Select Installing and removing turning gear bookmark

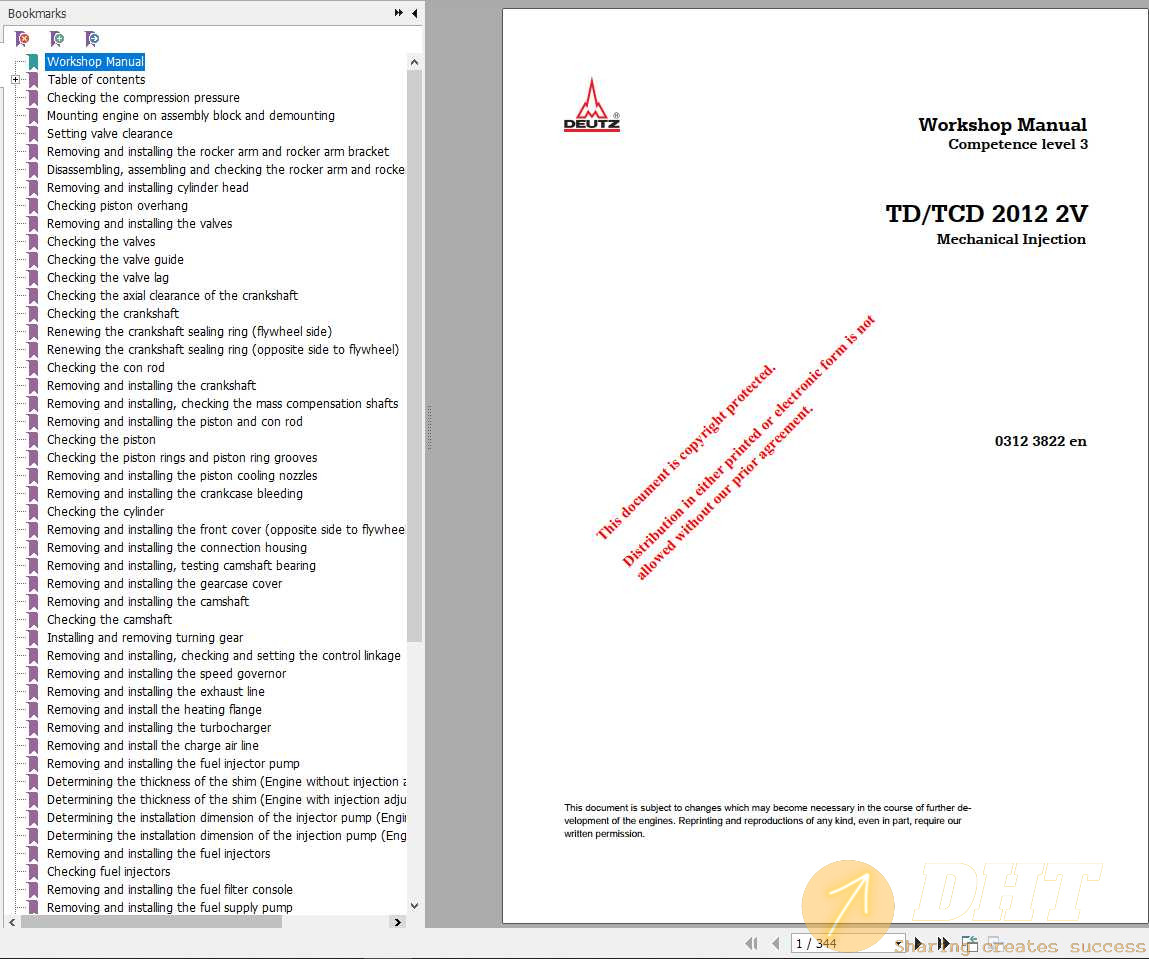[x=145, y=637]
